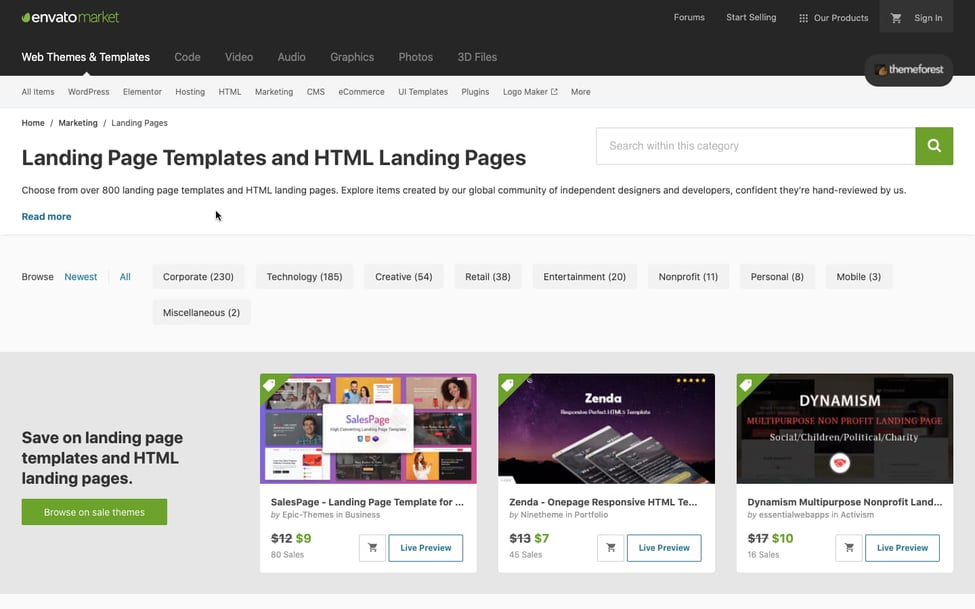The width and height of the screenshot is (975, 609).
Task: Click the Search within this category field
Action: click(x=755, y=146)
